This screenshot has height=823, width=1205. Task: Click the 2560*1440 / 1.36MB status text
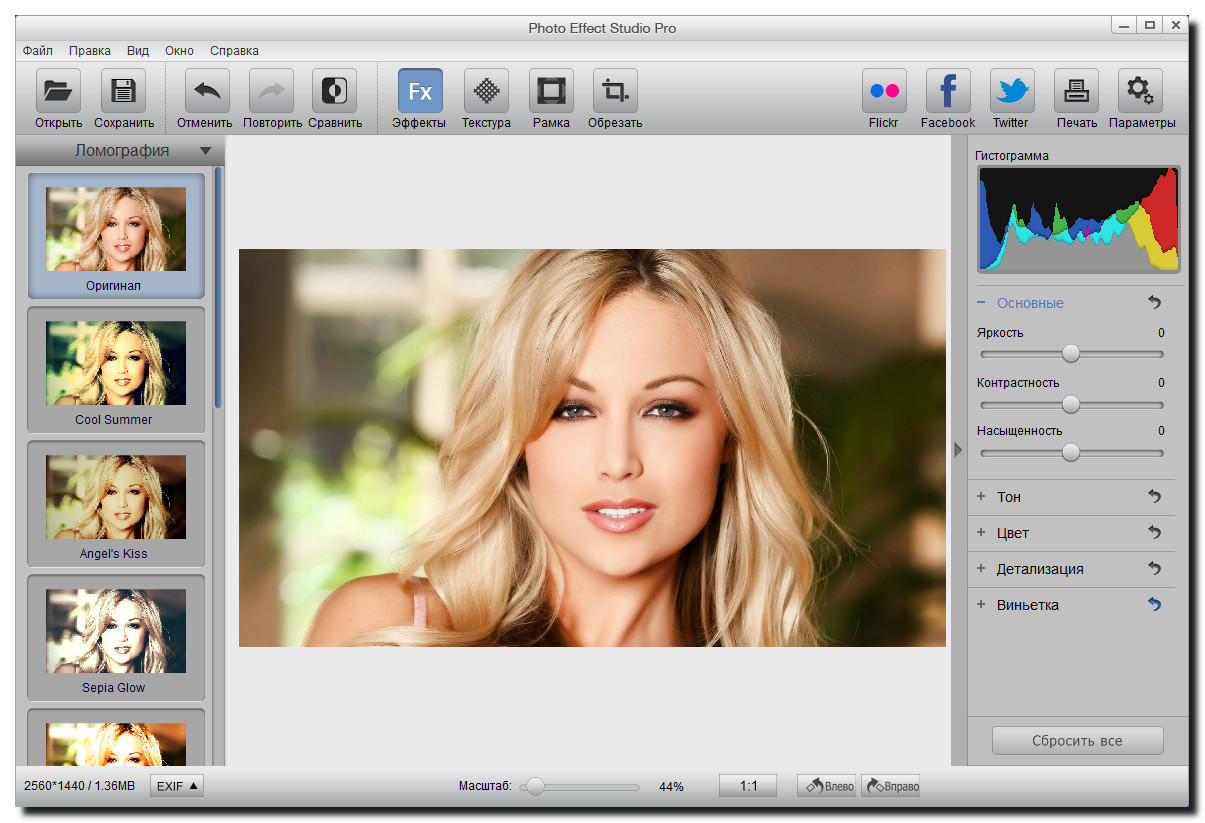pyautogui.click(x=77, y=787)
